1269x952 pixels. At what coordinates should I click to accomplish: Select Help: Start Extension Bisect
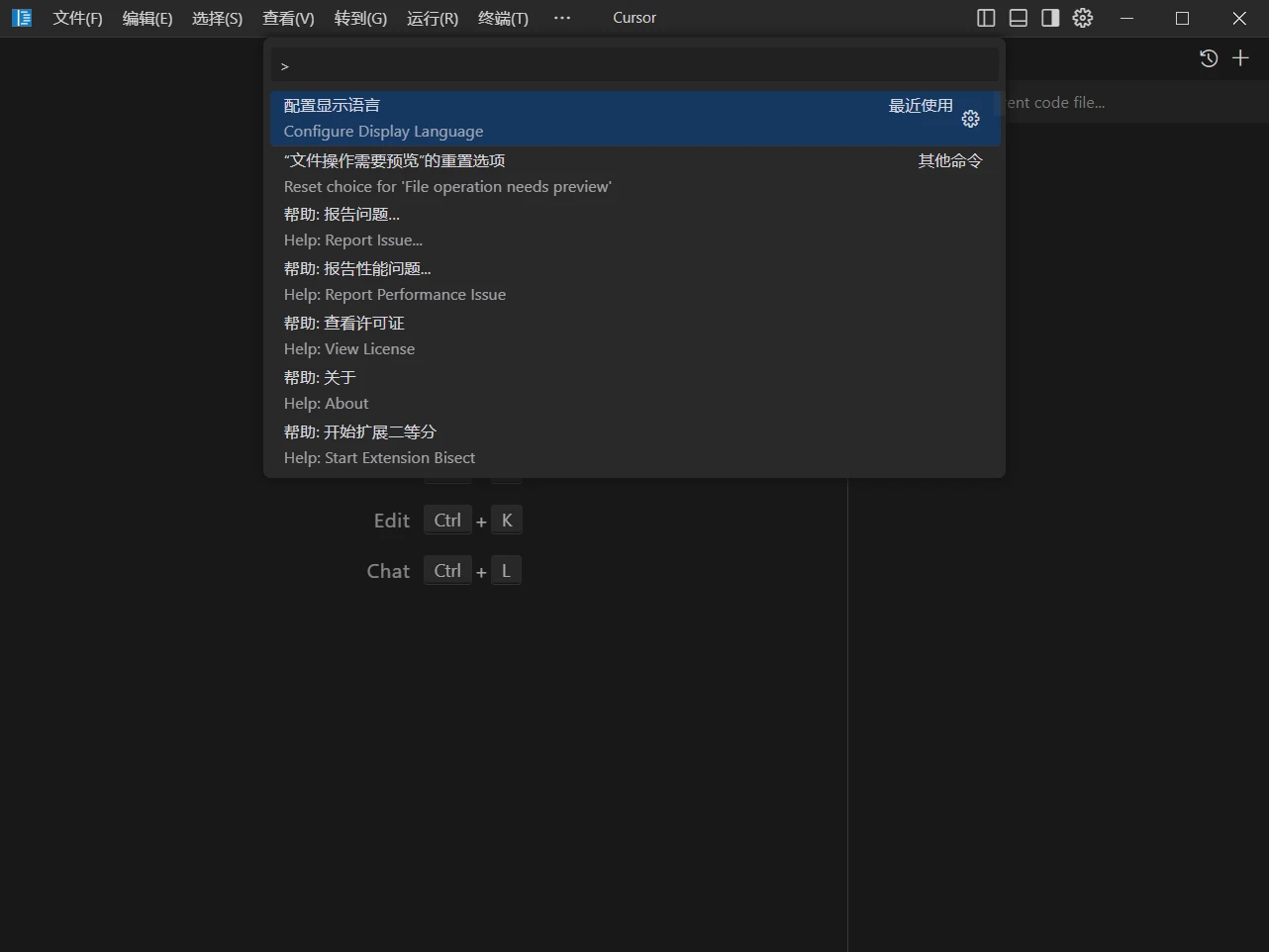(634, 445)
